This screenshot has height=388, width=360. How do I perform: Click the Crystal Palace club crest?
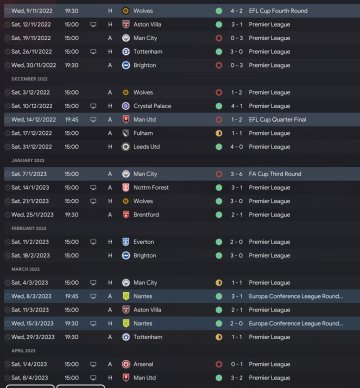pyautogui.click(x=126, y=106)
